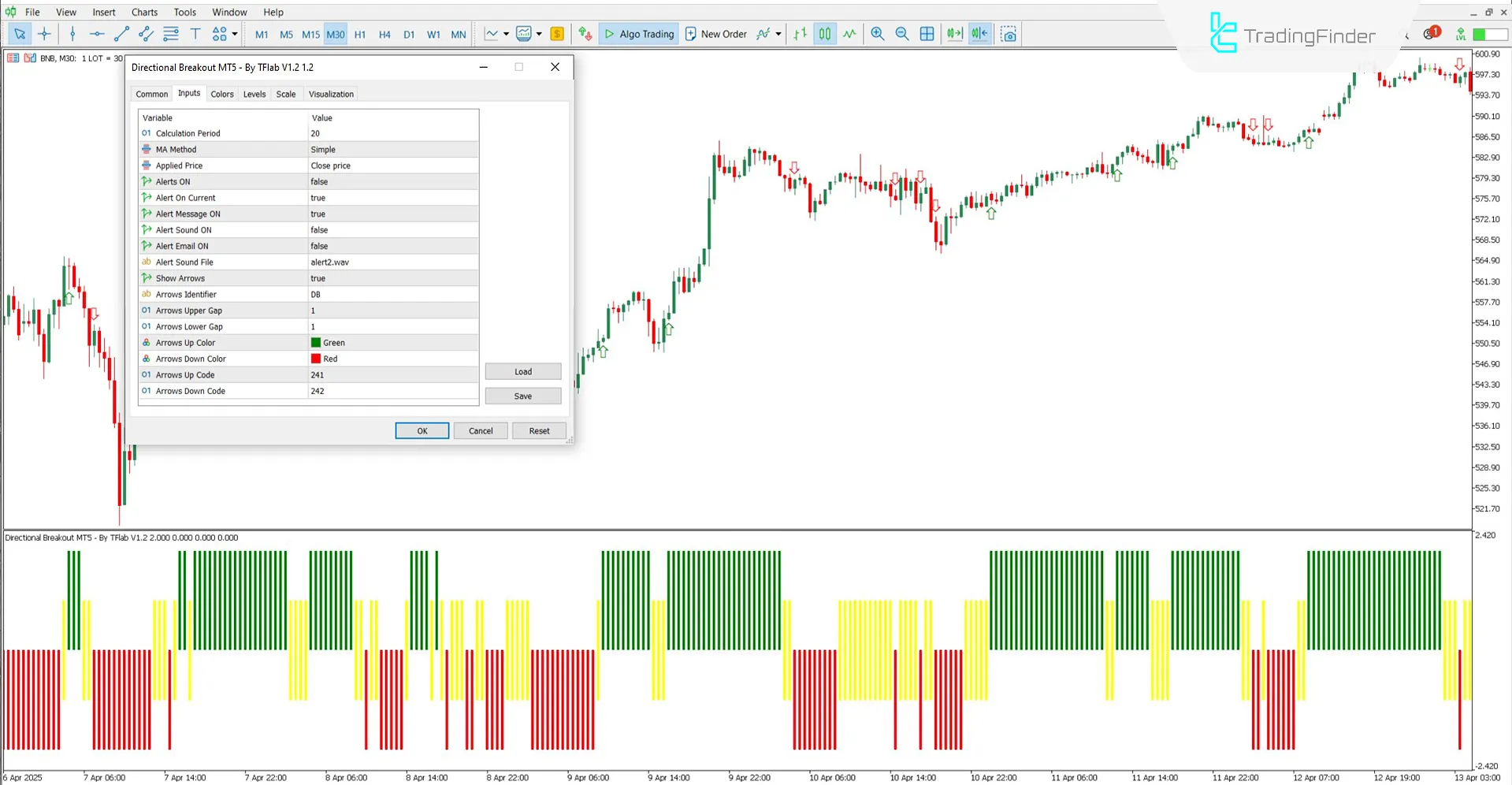
Task: Switch chart to line display mode
Action: [849, 34]
